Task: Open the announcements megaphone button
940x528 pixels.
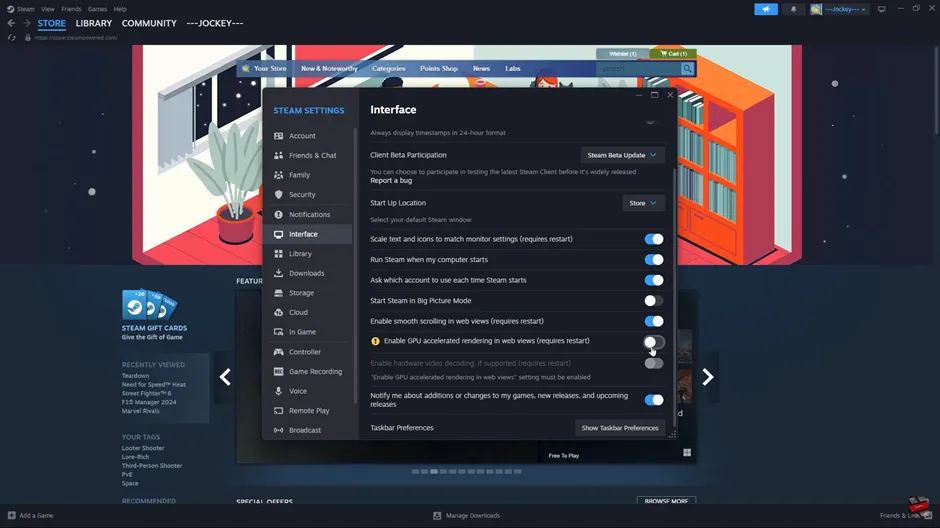Action: pyautogui.click(x=766, y=9)
